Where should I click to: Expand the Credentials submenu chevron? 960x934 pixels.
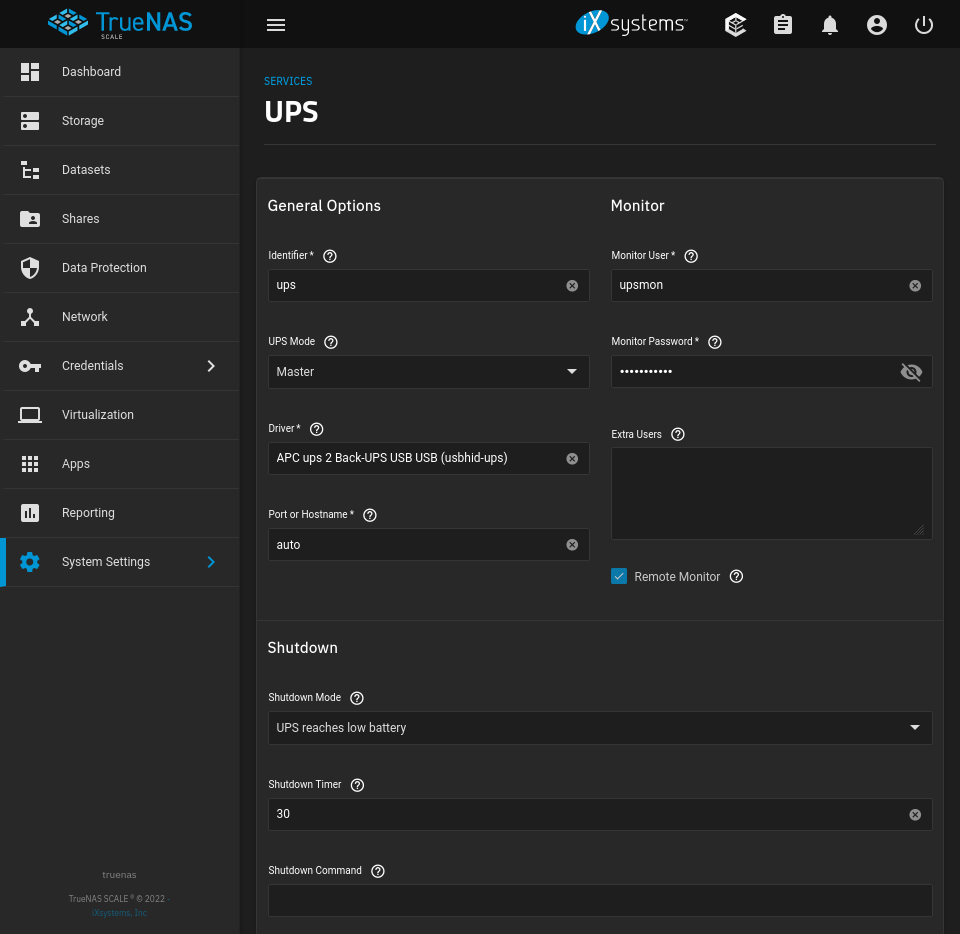[211, 366]
